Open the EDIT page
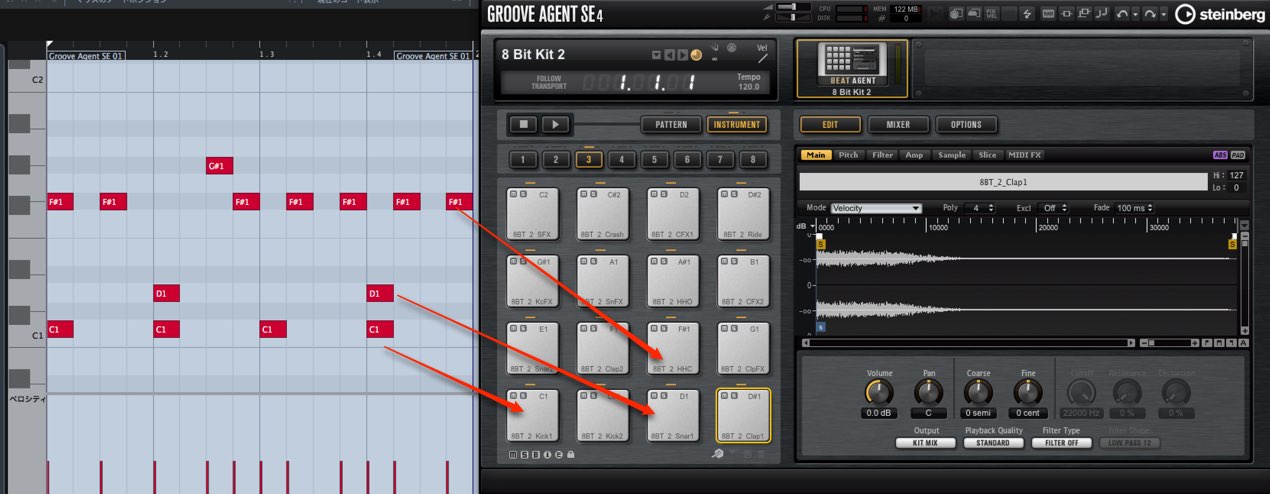Viewport: 1270px width, 494px height. [x=829, y=125]
